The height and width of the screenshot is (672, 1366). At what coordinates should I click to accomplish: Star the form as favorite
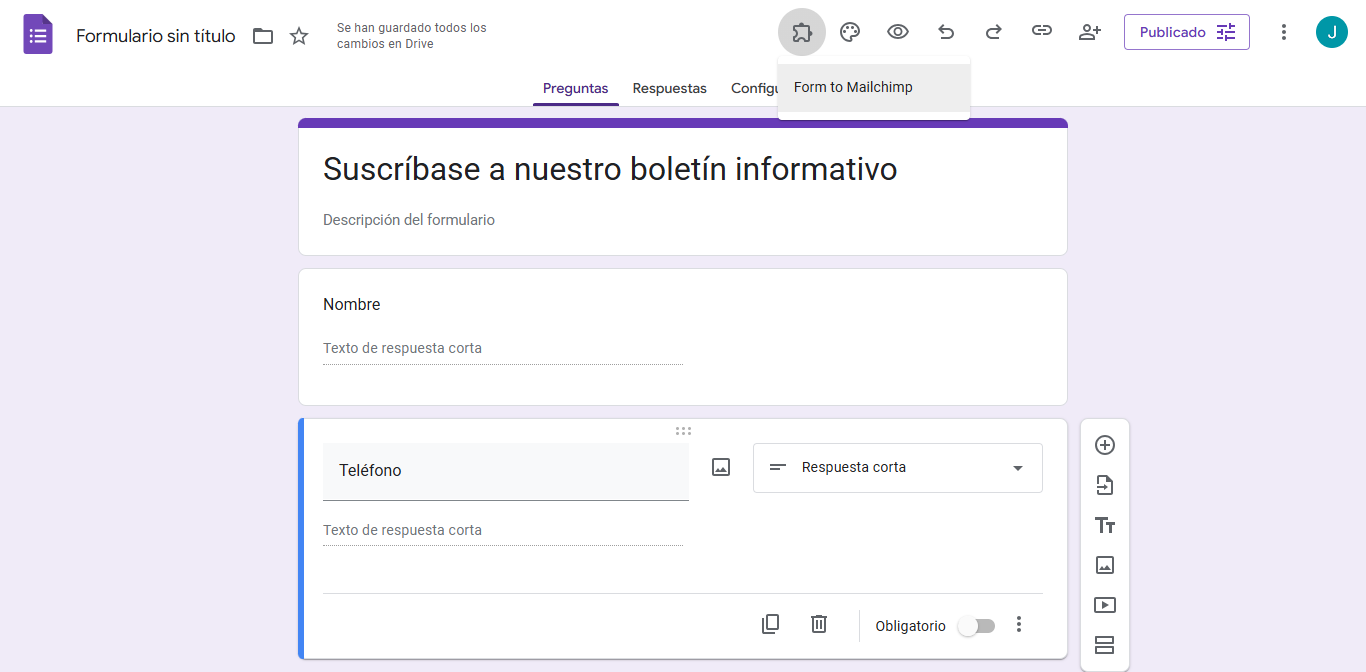[x=299, y=36]
